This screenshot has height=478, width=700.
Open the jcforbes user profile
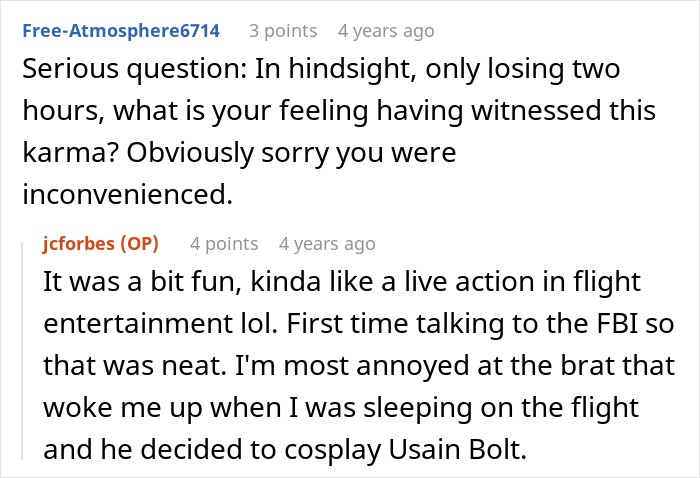(x=79, y=244)
